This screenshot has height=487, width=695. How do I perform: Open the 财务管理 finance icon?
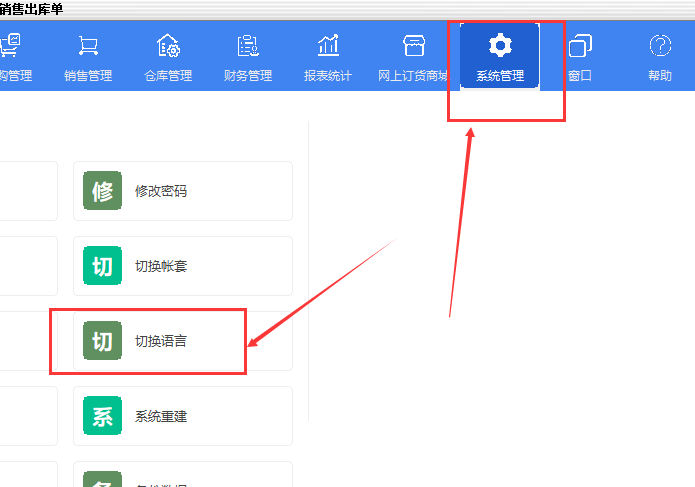[248, 45]
